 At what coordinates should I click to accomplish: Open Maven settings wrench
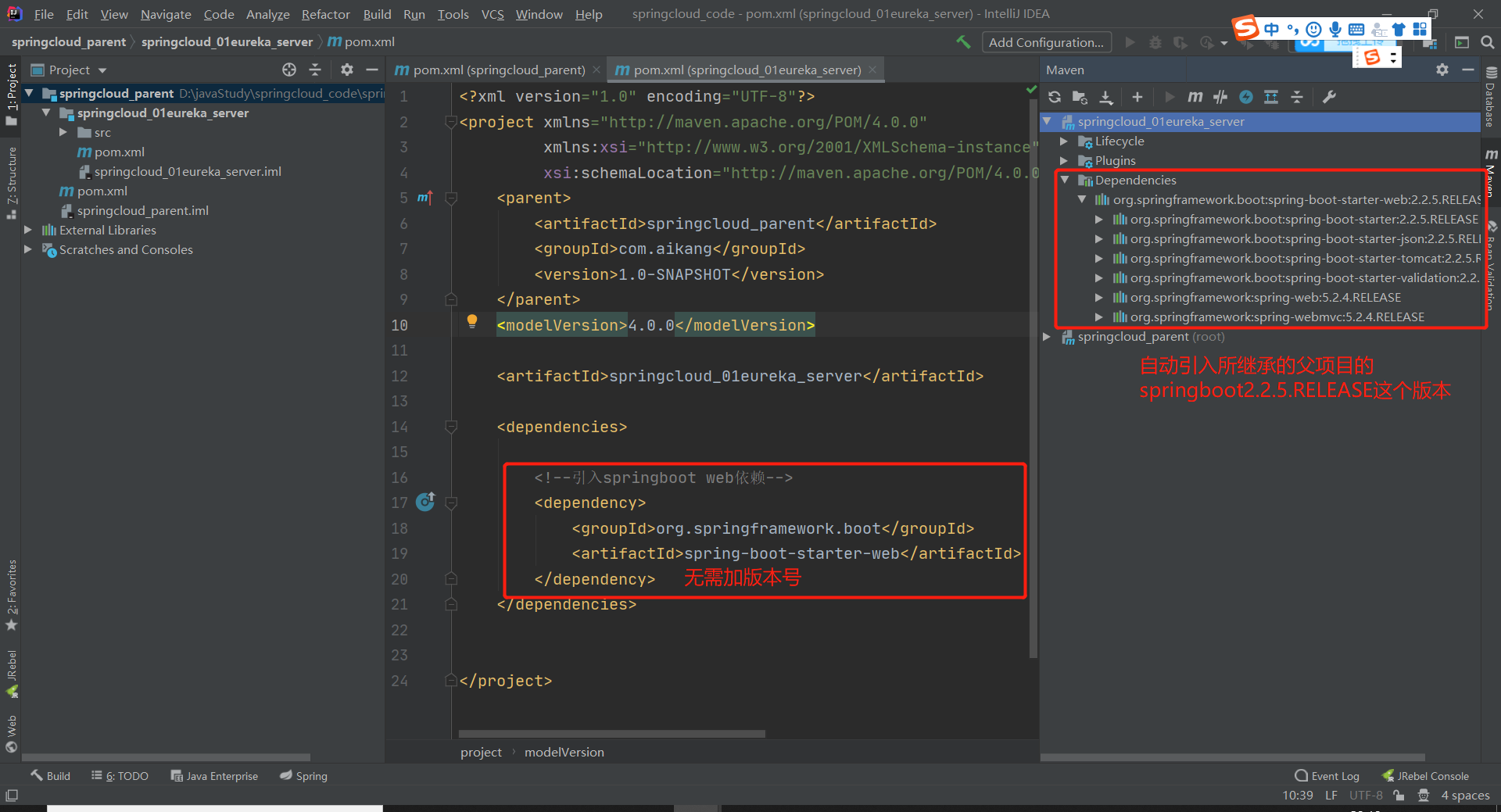click(1329, 97)
